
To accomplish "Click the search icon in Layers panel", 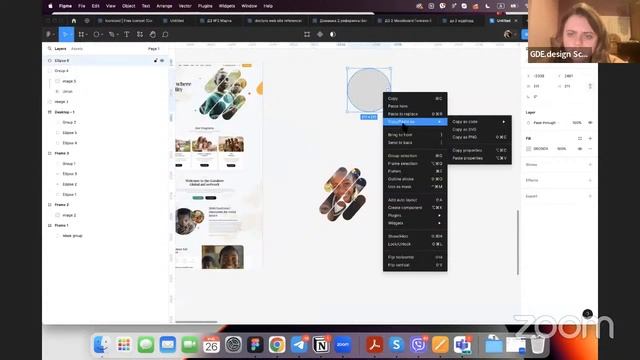I will click(49, 49).
